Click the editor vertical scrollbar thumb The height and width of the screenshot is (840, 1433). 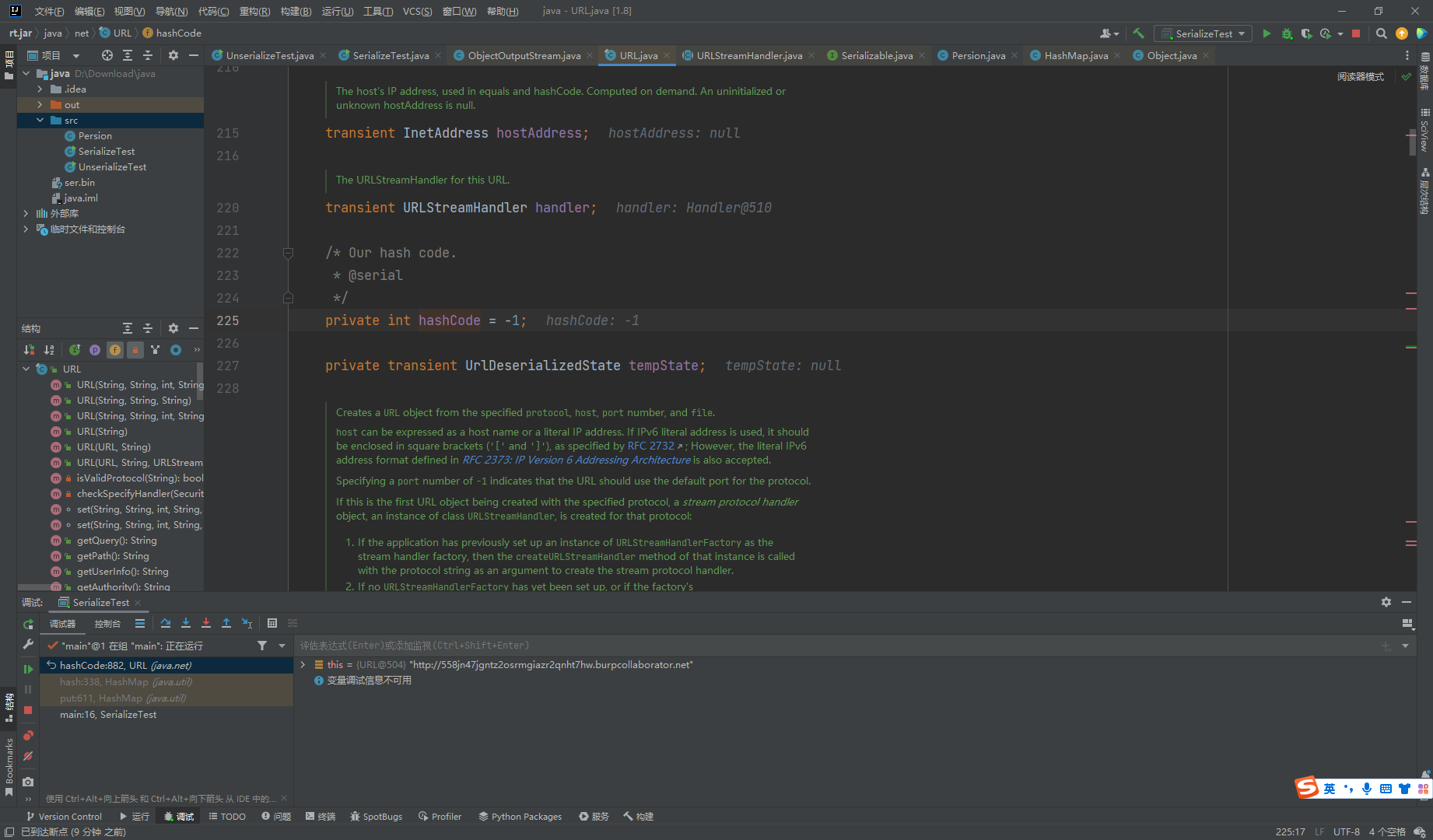[x=1412, y=141]
